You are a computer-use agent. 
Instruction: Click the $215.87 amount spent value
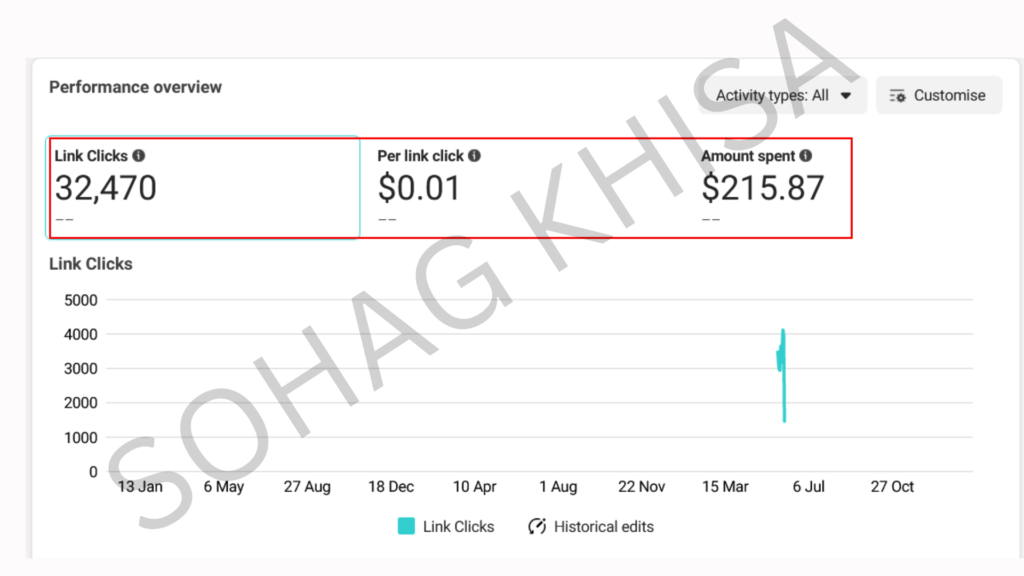[x=762, y=188]
